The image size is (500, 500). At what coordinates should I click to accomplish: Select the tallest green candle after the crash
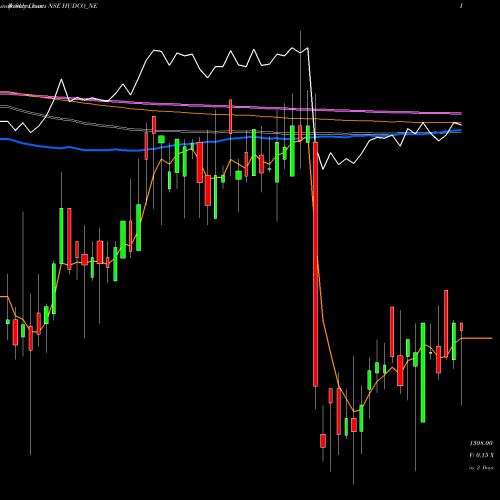click(x=423, y=373)
